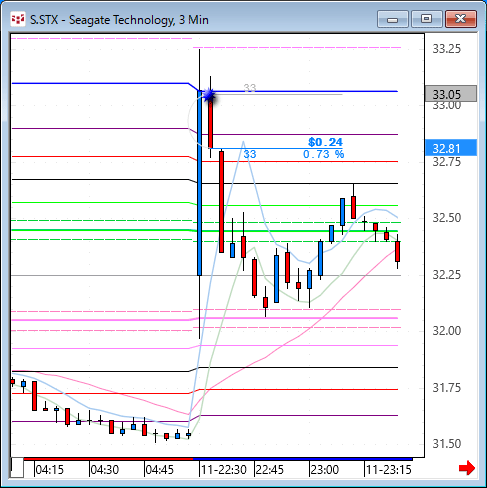Click the 33.05 price label on axis
The height and width of the screenshot is (488, 487).
point(451,94)
